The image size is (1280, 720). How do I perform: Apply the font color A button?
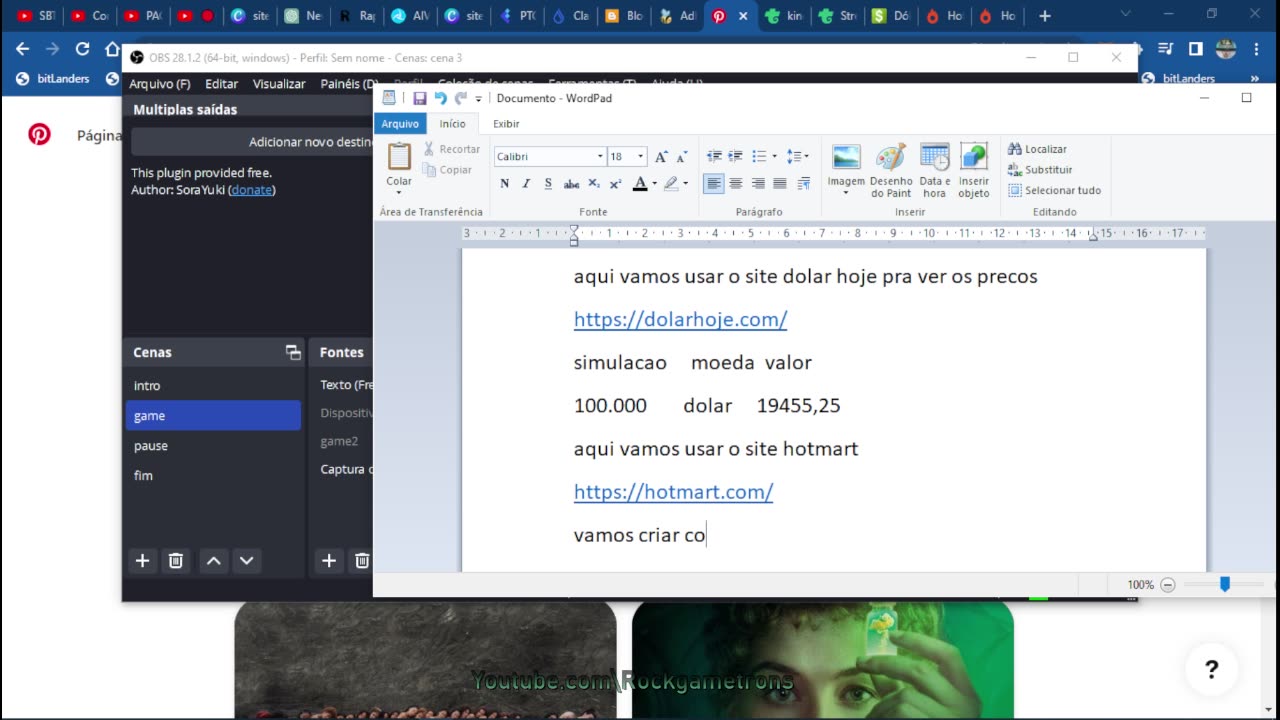tap(640, 184)
